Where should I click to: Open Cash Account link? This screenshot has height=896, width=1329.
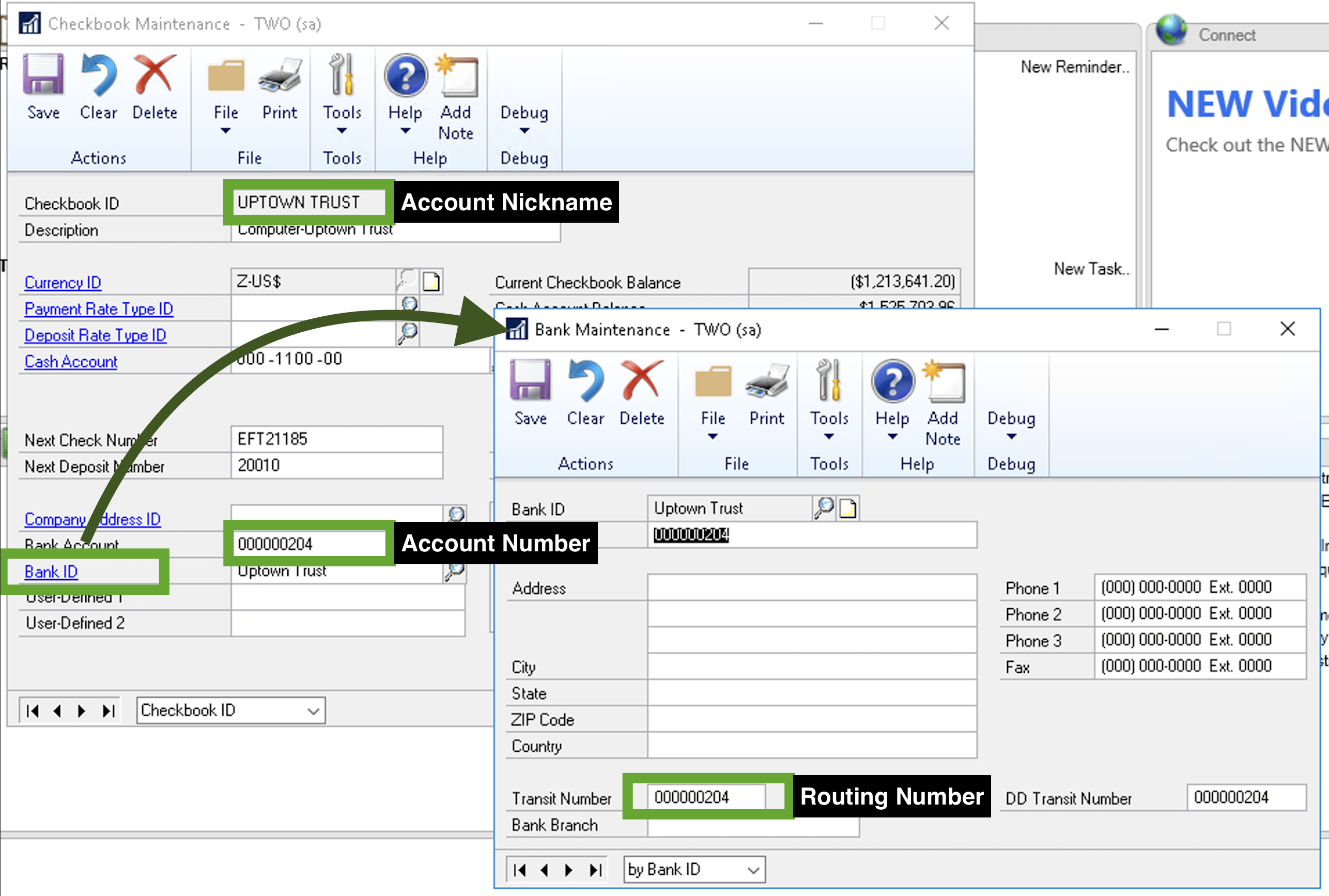point(71,361)
